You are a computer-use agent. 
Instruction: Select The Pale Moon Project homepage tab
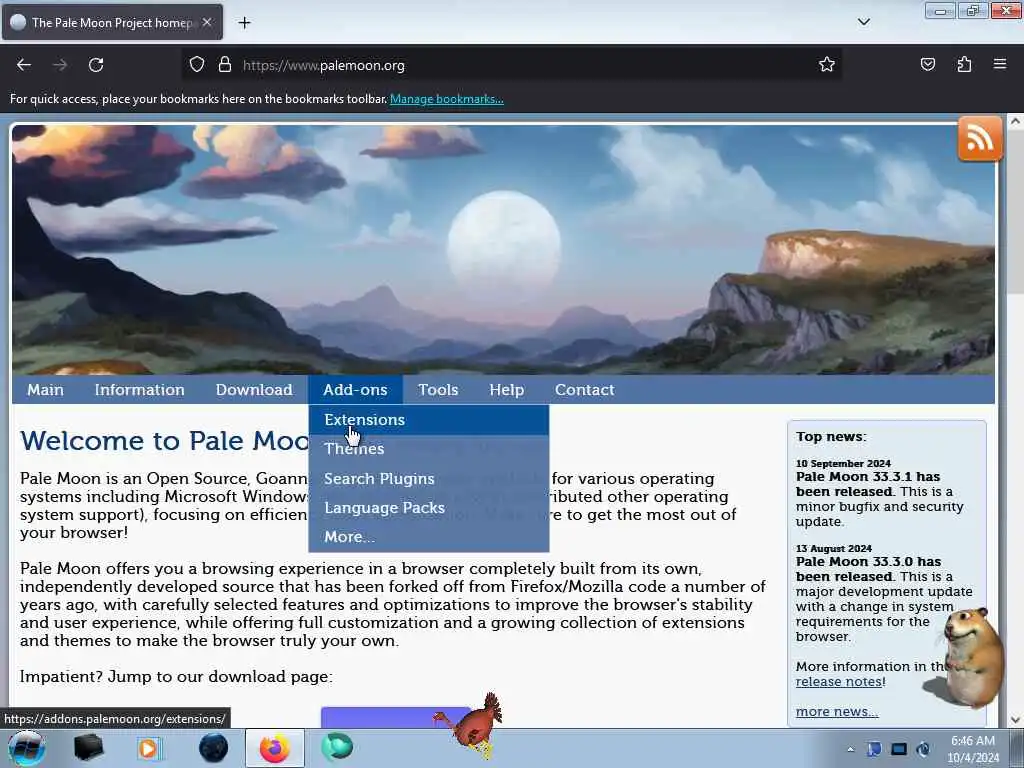click(112, 22)
